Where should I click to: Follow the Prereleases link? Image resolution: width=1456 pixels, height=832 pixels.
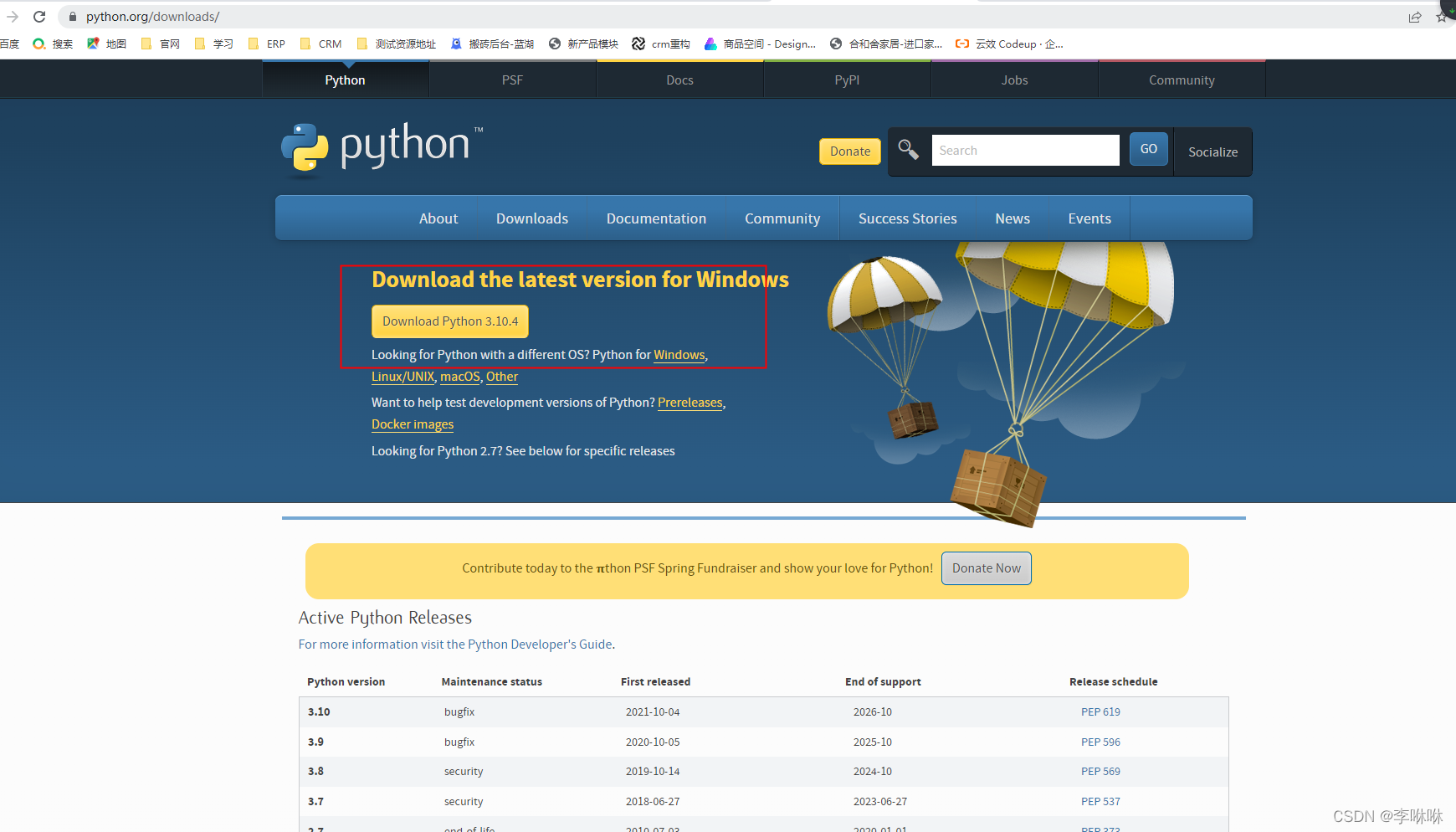pyautogui.click(x=690, y=403)
